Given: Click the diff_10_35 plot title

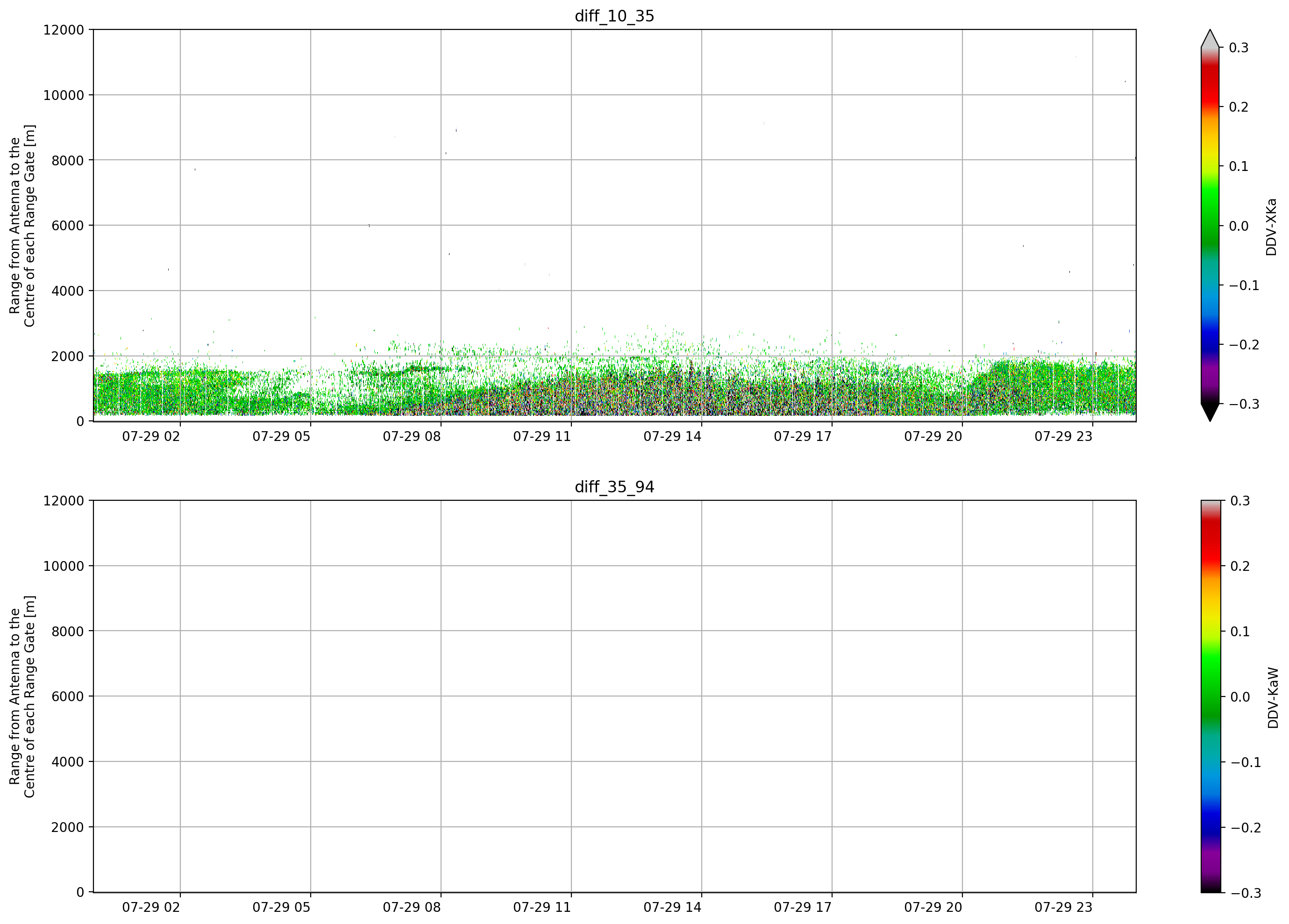Looking at the screenshot, I should click(x=614, y=16).
